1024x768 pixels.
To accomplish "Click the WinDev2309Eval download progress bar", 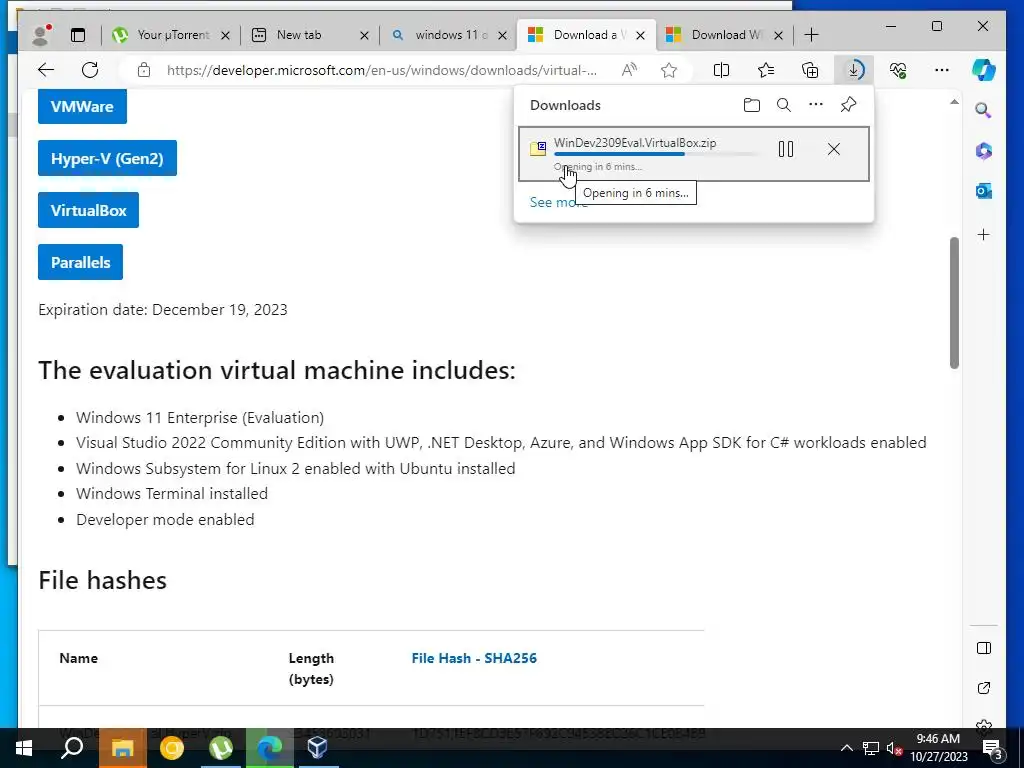I will 656,154.
